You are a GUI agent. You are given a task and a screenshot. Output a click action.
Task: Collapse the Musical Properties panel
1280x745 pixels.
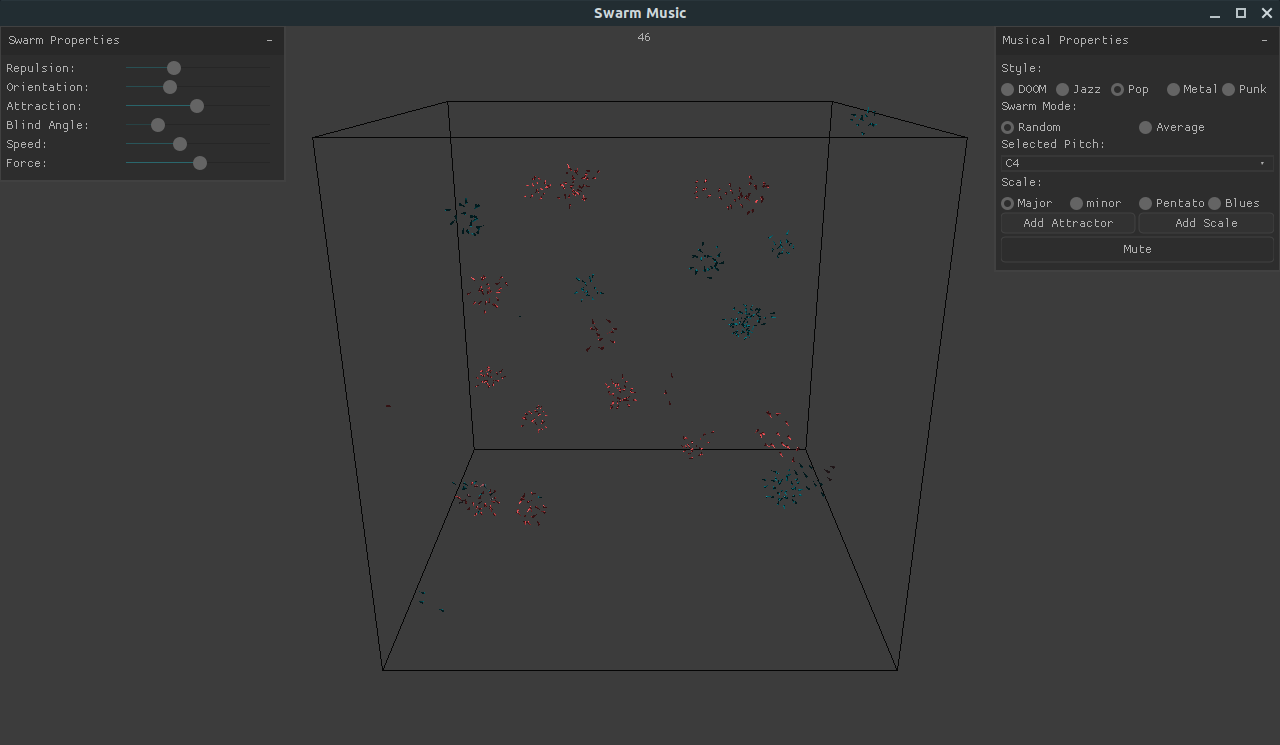pyautogui.click(x=1265, y=40)
